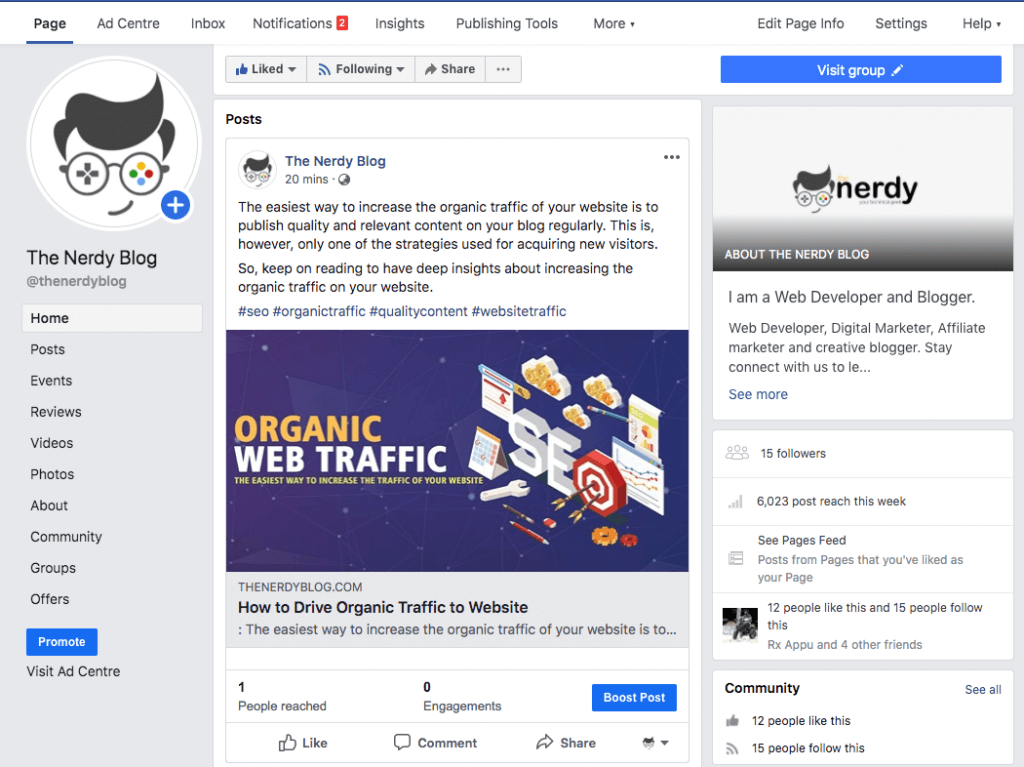Click 15 followers text

pos(793,453)
